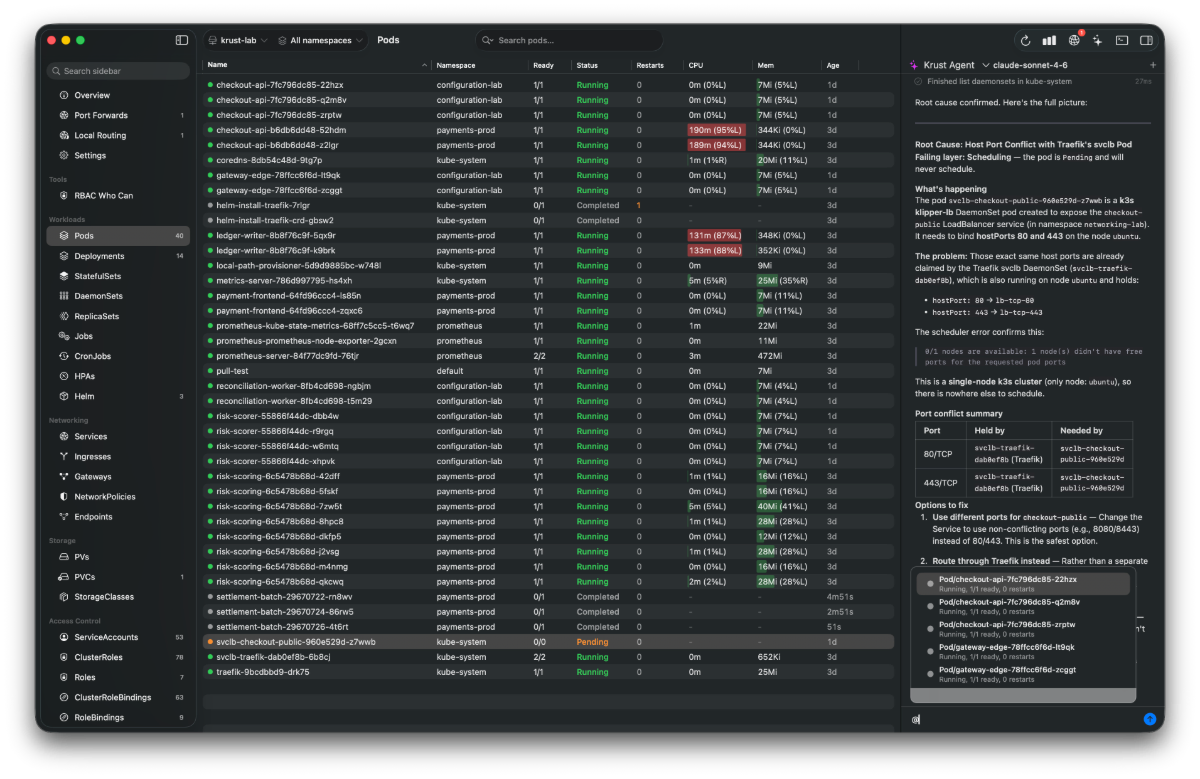Click the refresh icon in top toolbar
The image size is (1200, 779).
[1025, 41]
